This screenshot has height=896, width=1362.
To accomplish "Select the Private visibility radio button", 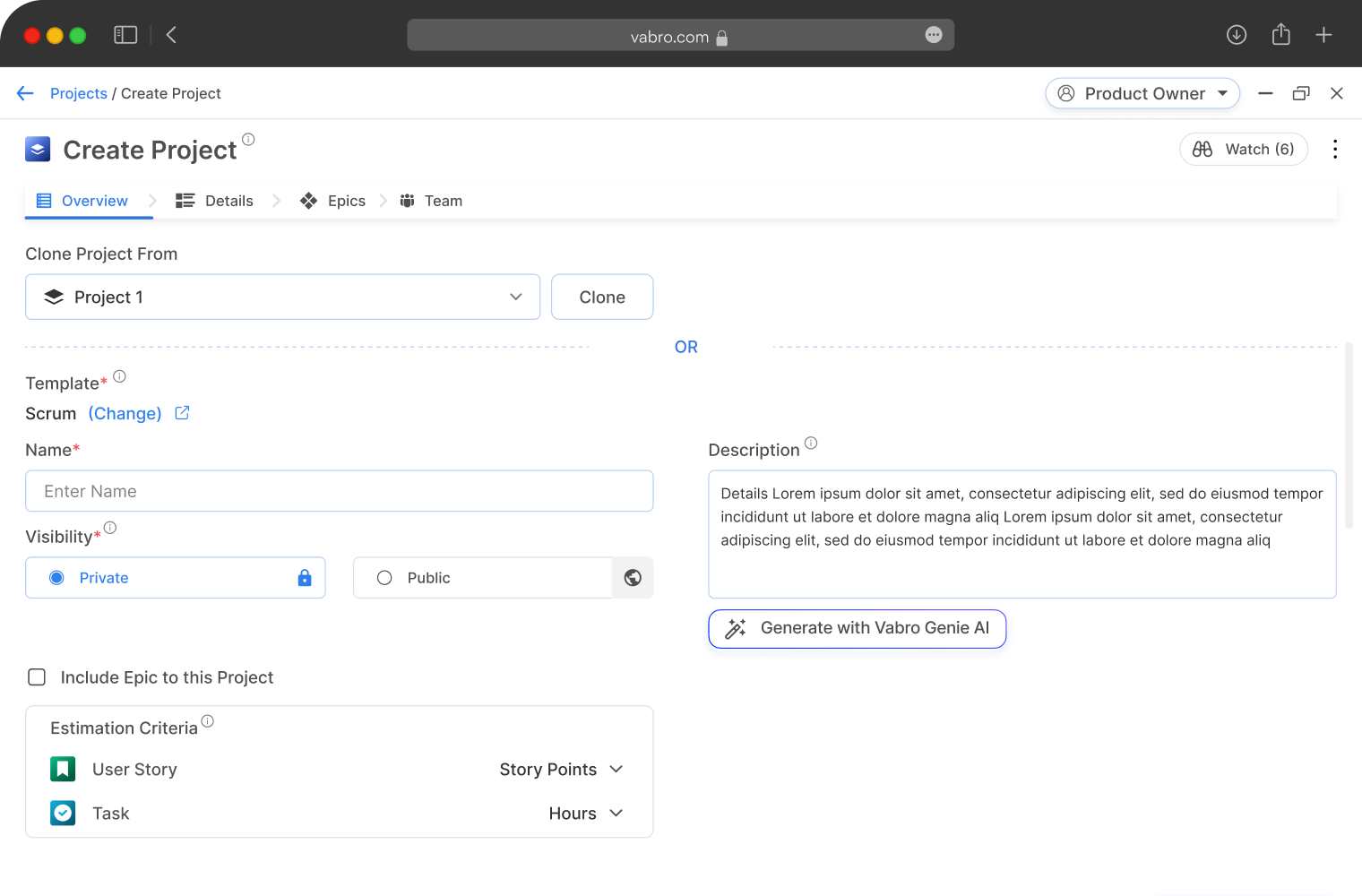I will (57, 578).
